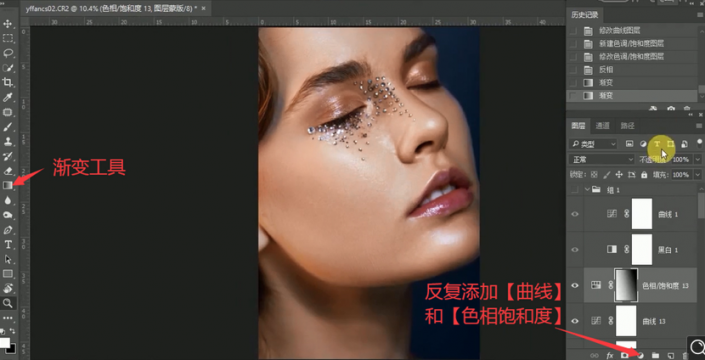Select the Pen tool
705x360 pixels.
point(8,230)
